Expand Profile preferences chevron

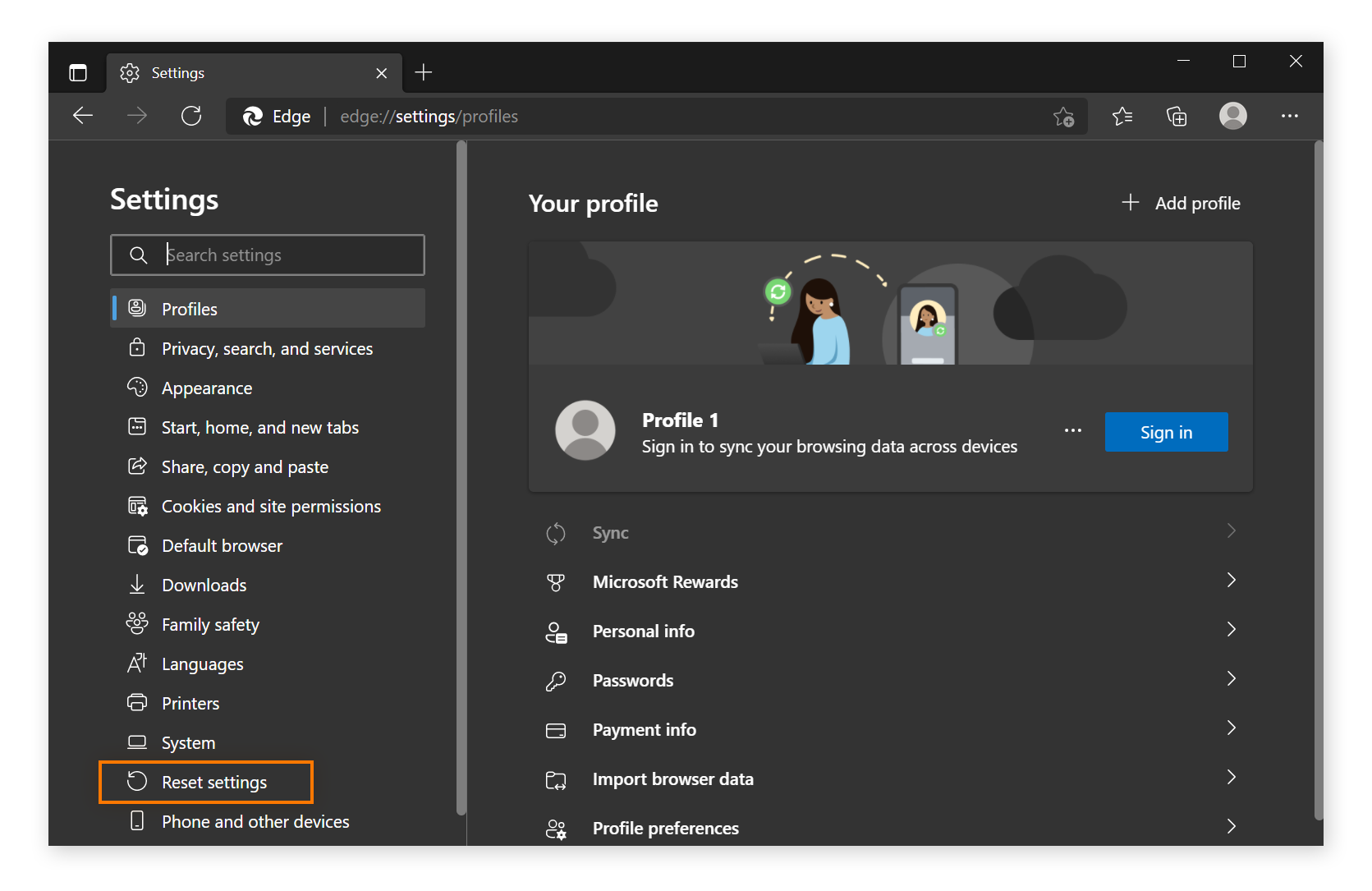point(1231,826)
